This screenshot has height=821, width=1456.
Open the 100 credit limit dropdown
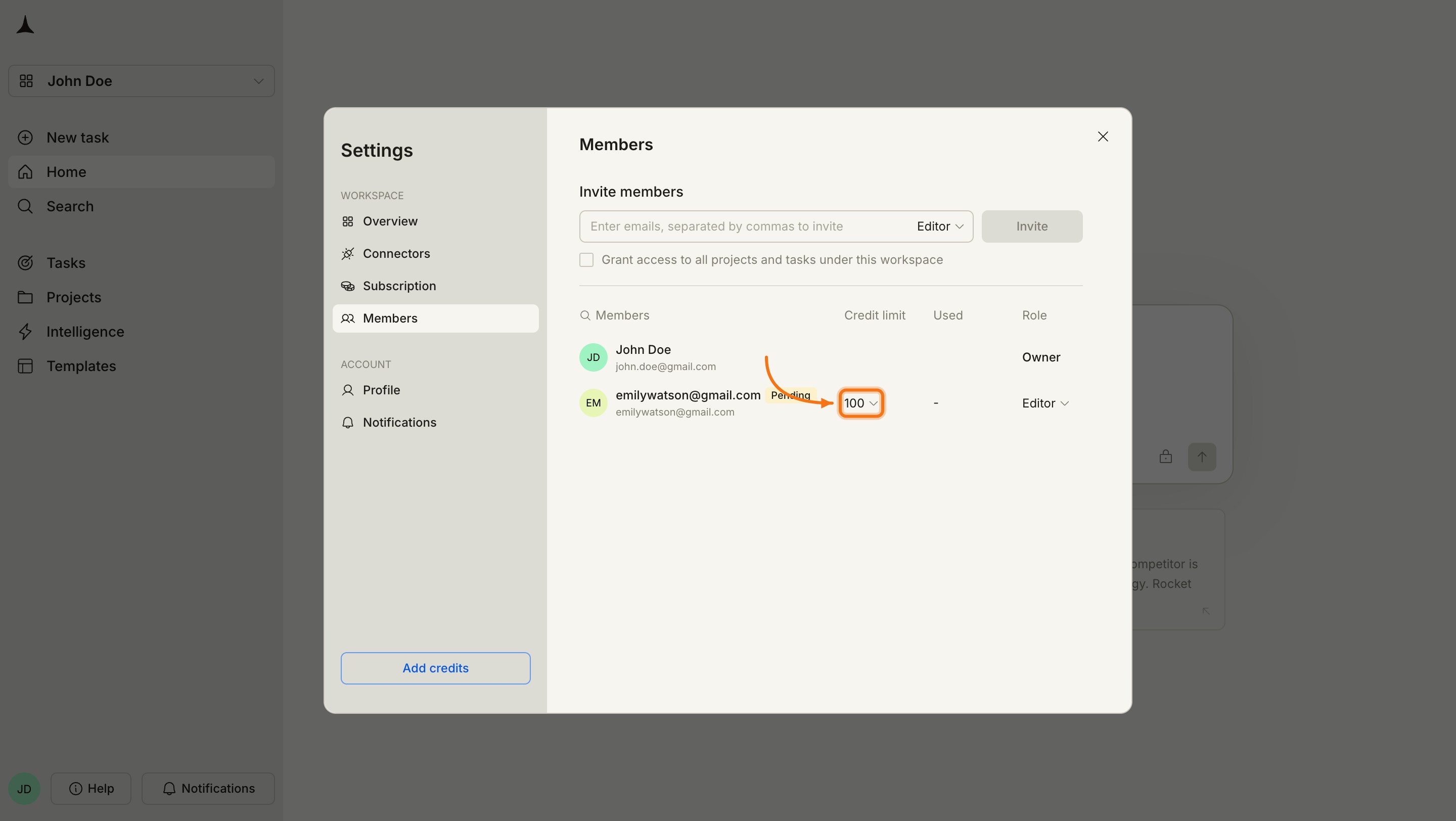coord(861,403)
